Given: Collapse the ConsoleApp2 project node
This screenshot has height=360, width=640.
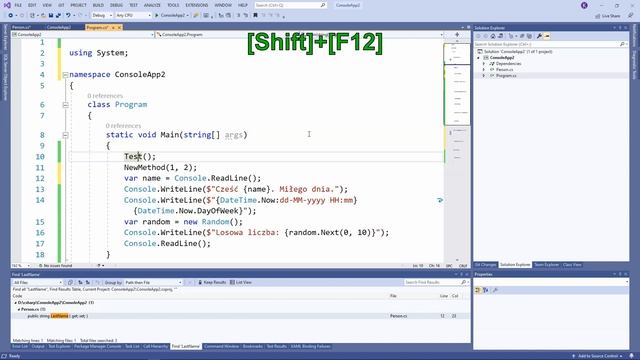Looking at the screenshot, I should (x=479, y=58).
